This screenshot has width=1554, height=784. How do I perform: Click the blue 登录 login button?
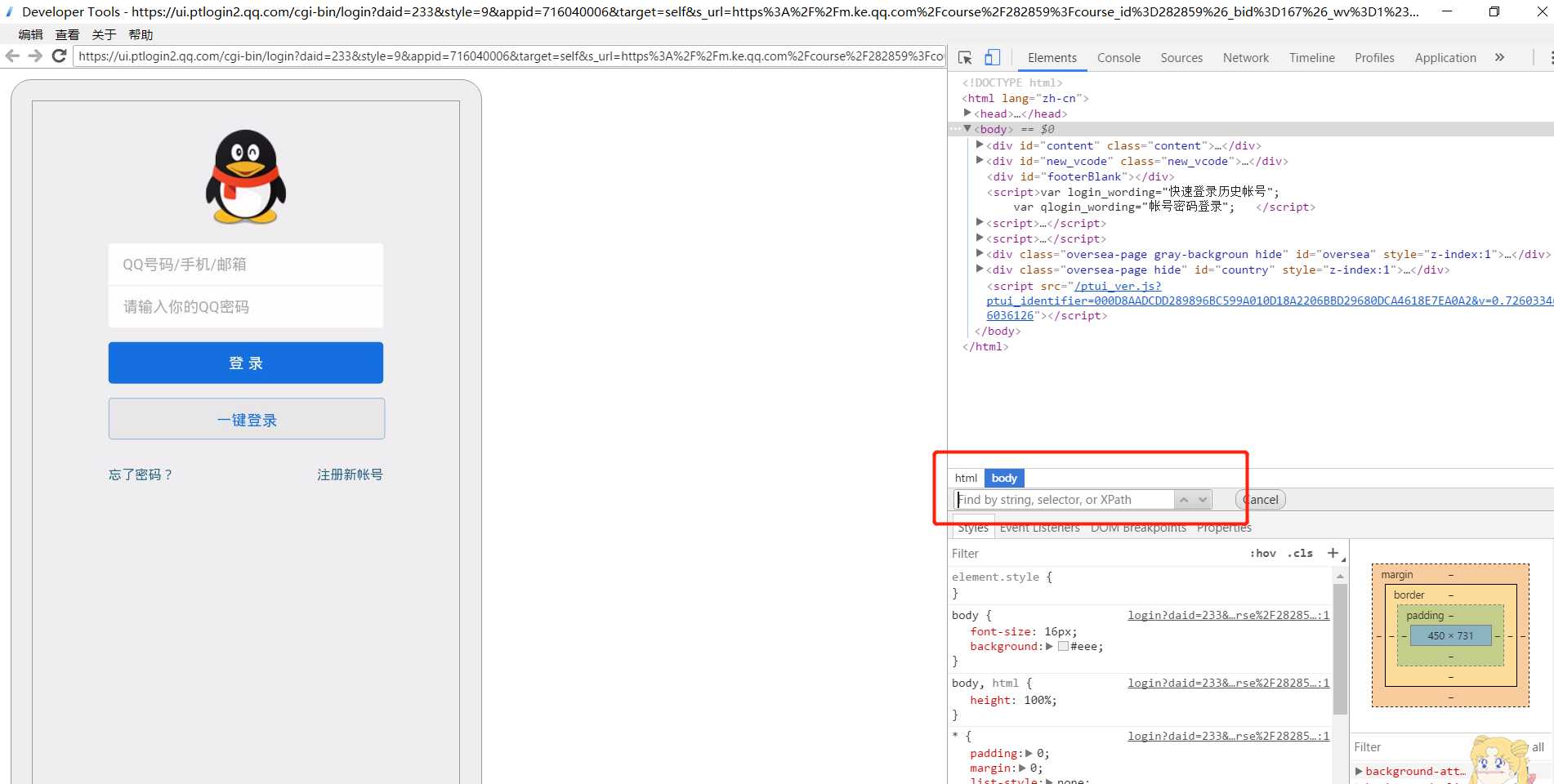click(246, 363)
